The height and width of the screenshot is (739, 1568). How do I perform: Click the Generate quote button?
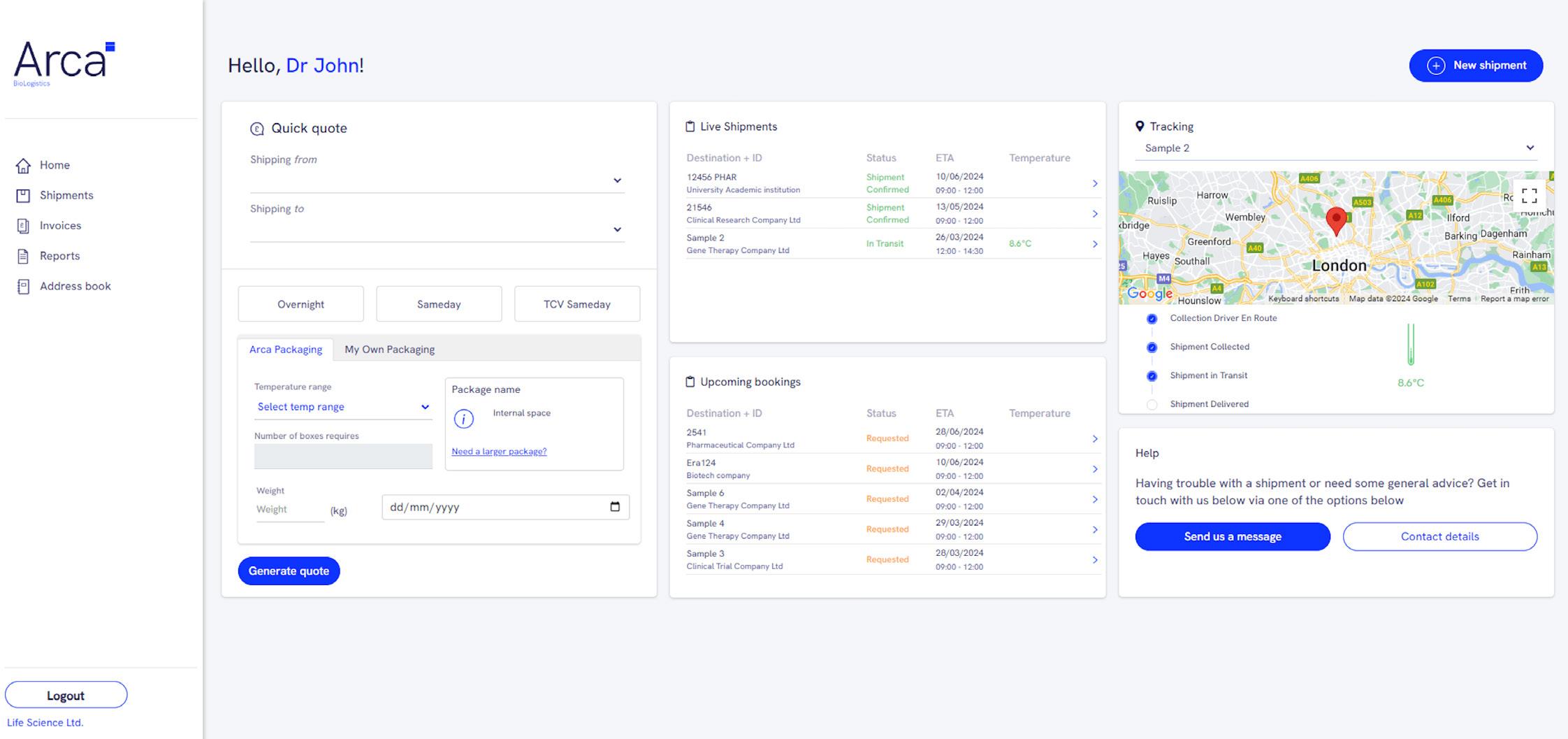pos(289,571)
